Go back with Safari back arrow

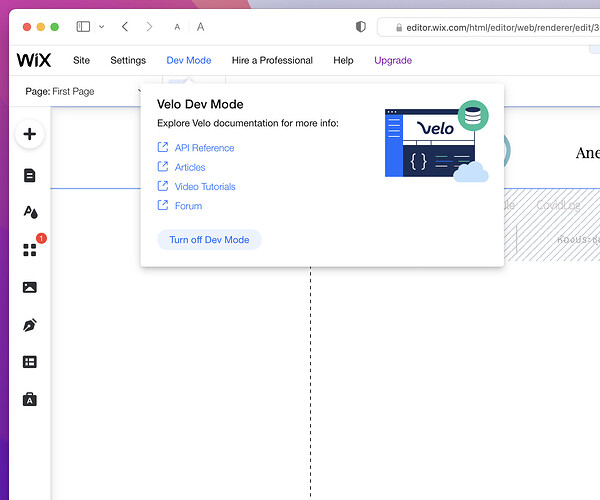[125, 27]
